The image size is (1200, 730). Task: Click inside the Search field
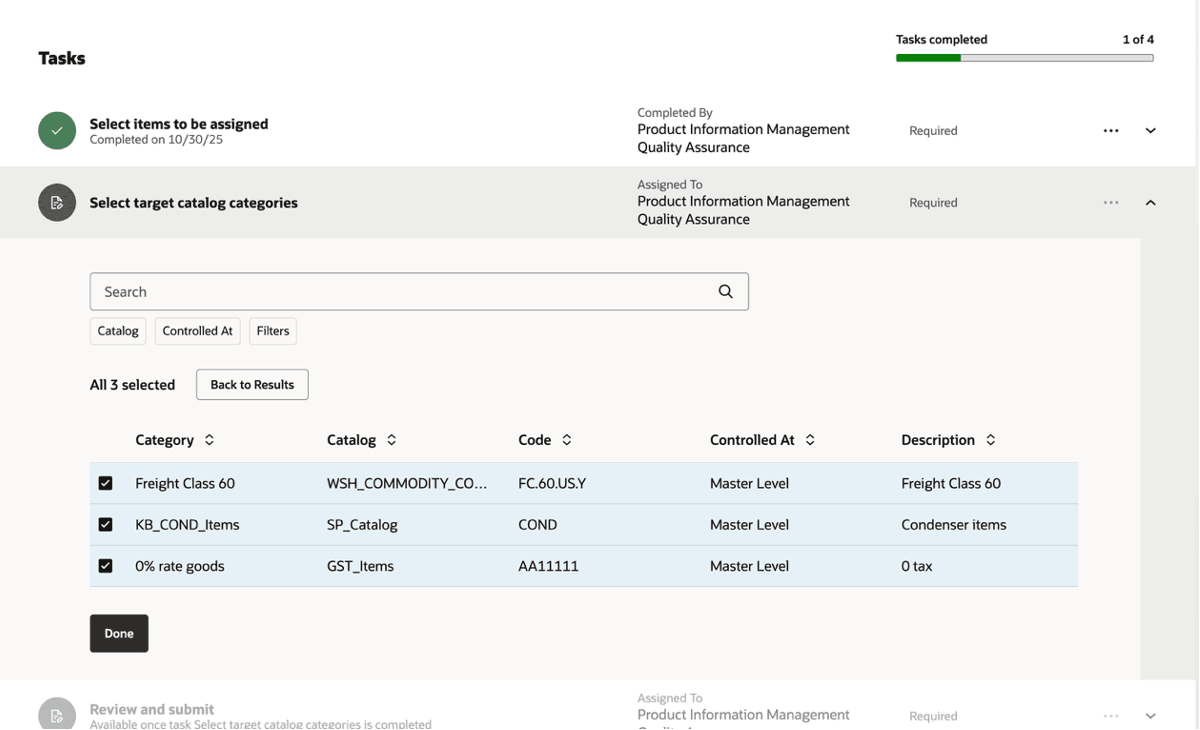[x=400, y=291]
